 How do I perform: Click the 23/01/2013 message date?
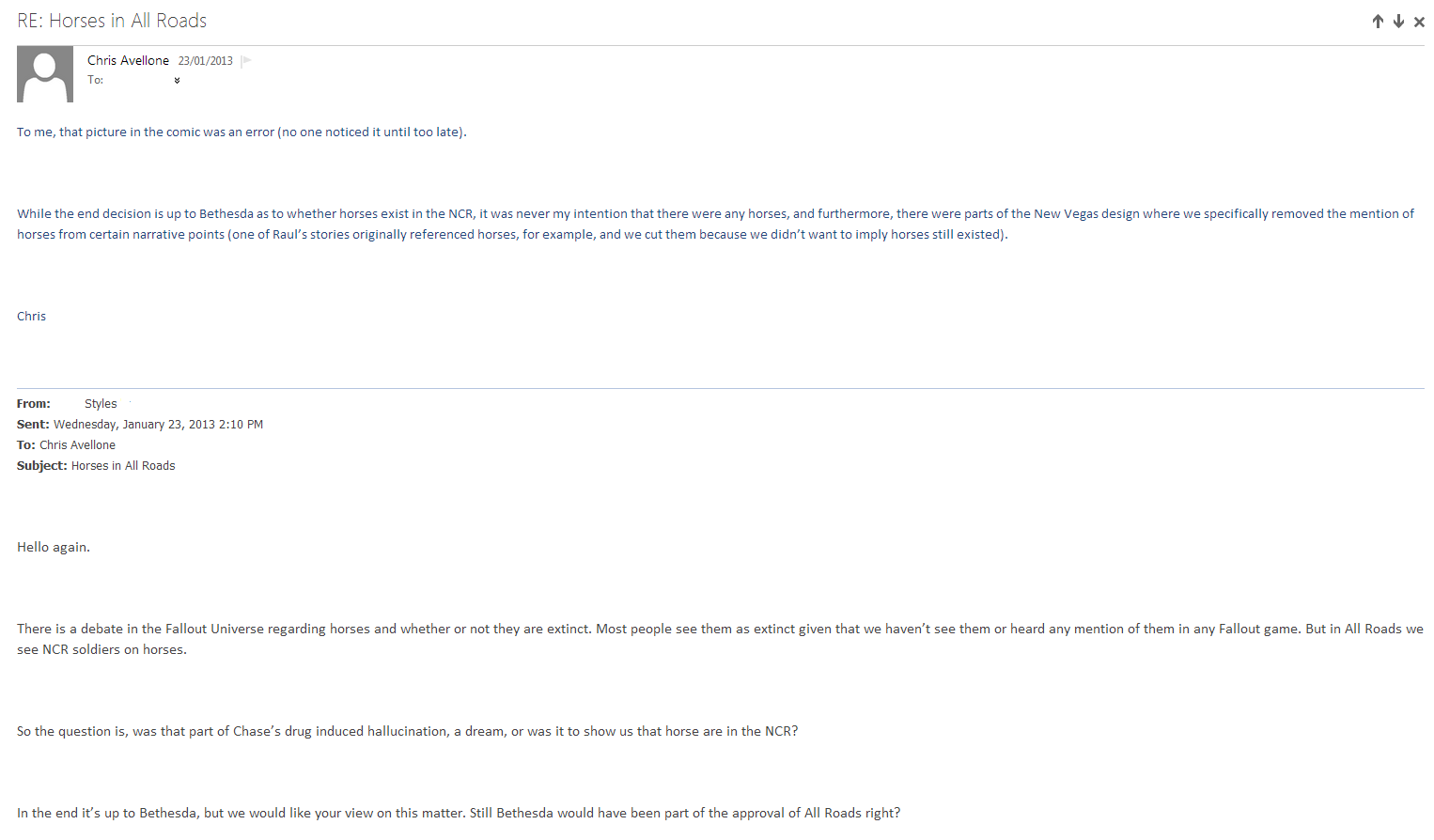[x=206, y=61]
